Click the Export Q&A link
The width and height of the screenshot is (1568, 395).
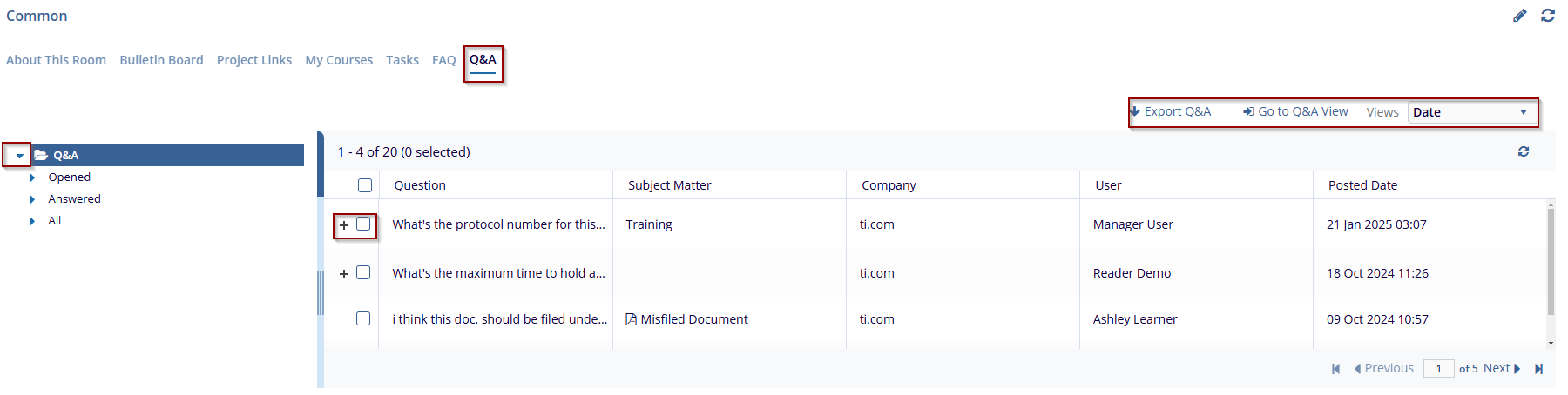(1172, 111)
